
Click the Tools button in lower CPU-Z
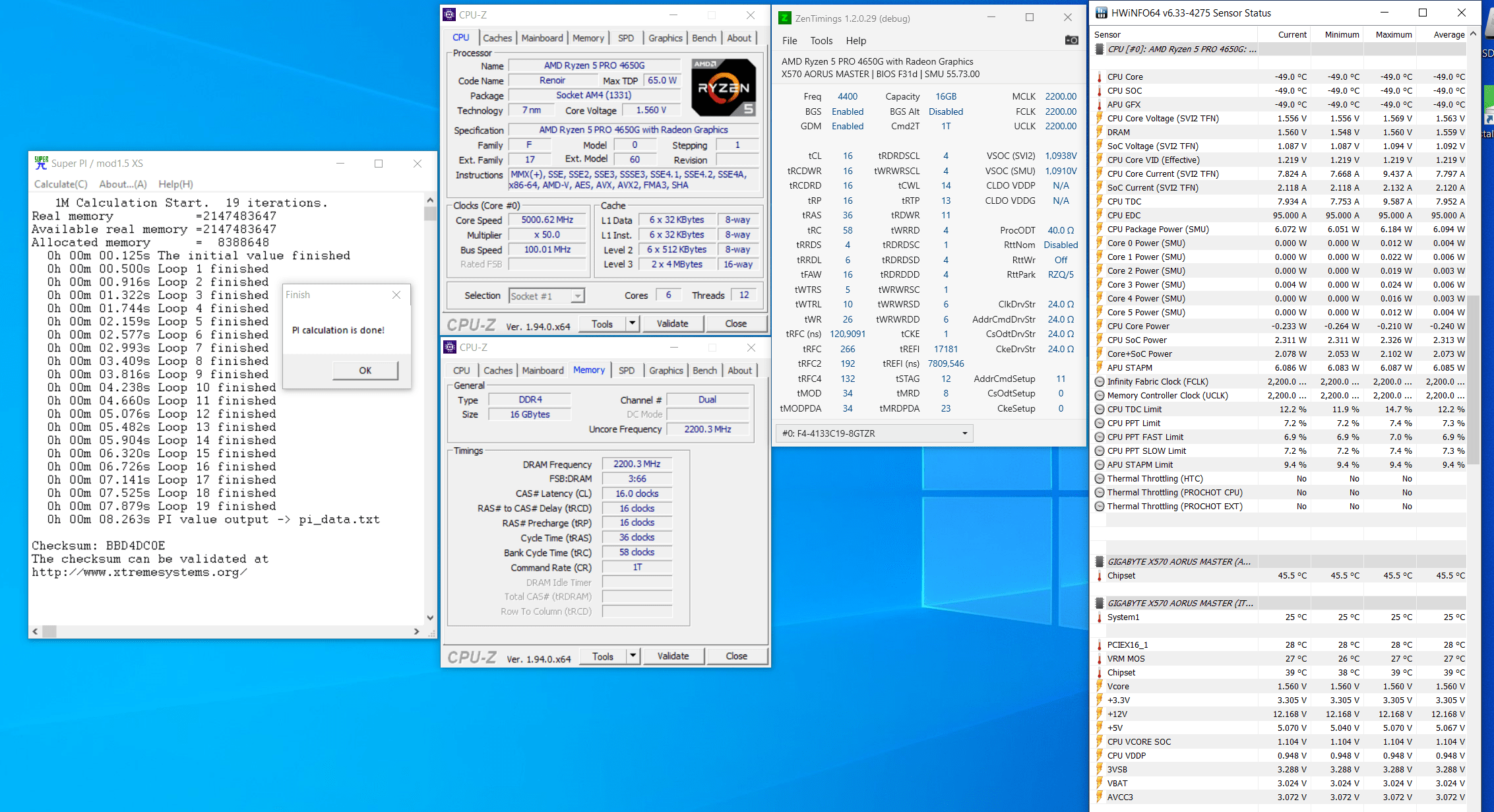[x=603, y=656]
